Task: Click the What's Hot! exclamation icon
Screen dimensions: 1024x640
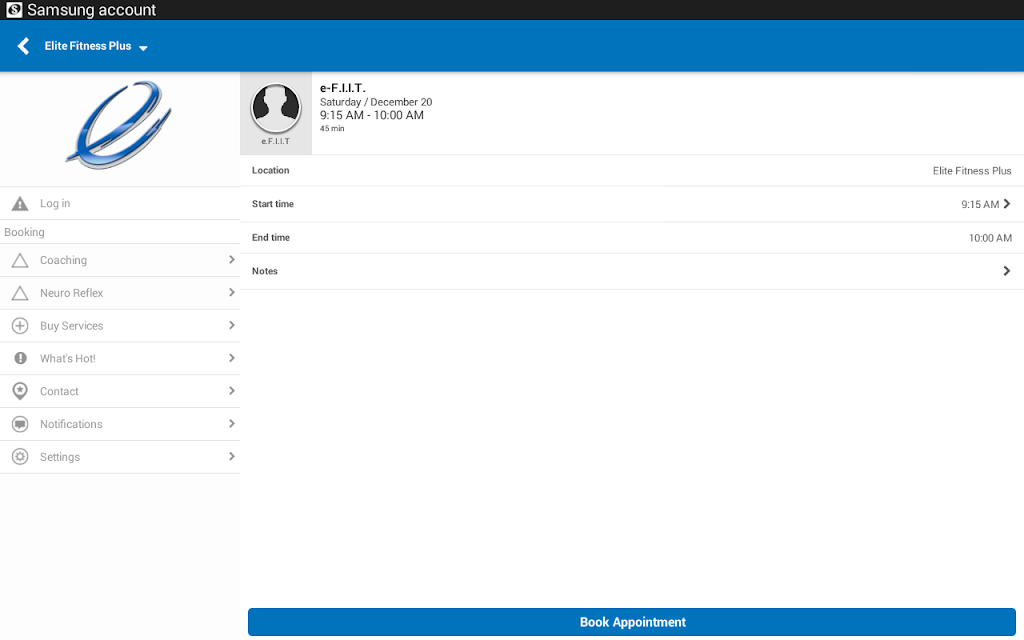Action: 20,358
